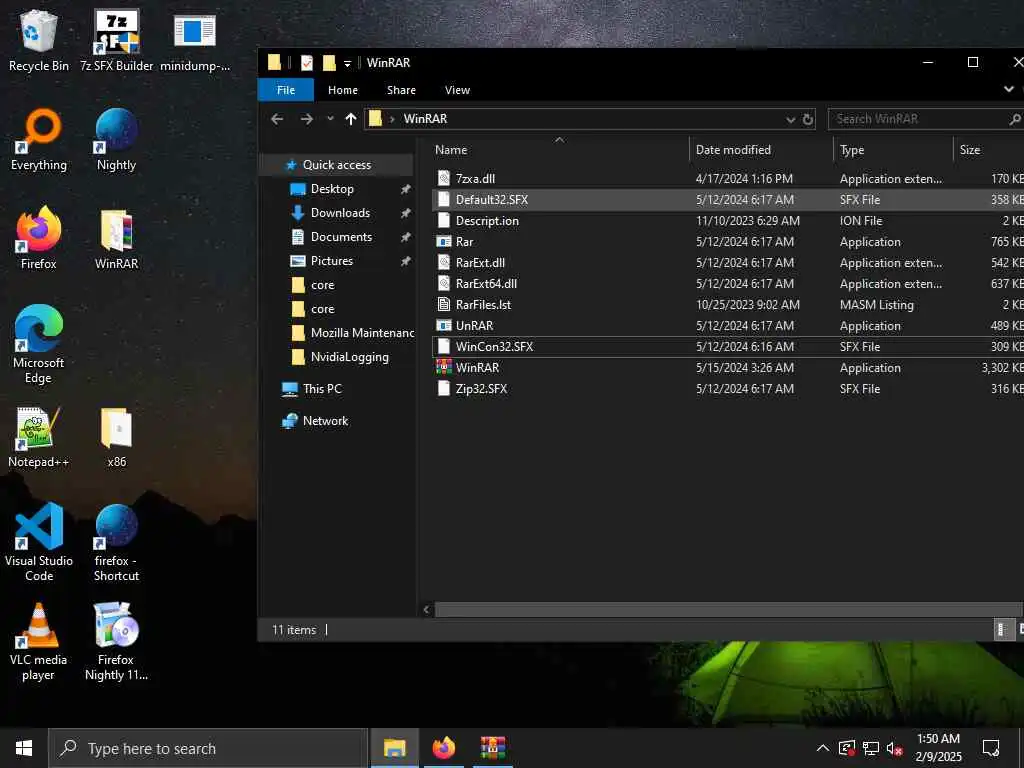Launch Microsoft Edge from the desktop
Image resolution: width=1024 pixels, height=768 pixels.
(39, 345)
